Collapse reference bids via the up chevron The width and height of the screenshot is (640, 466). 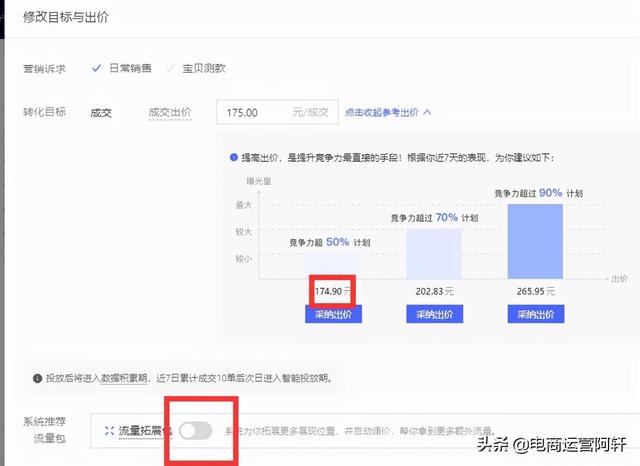click(427, 112)
